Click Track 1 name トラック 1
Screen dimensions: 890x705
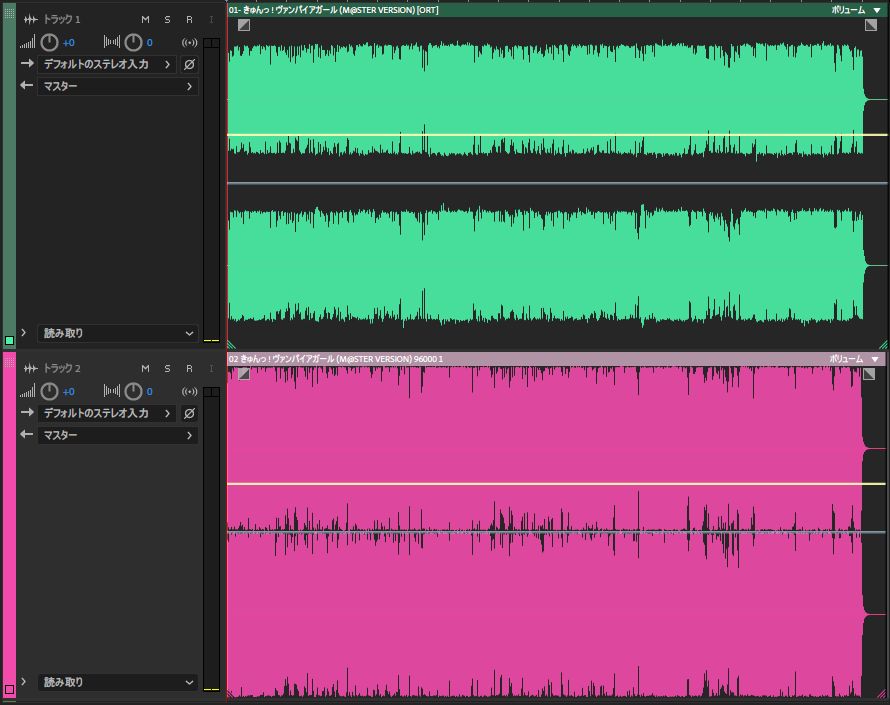[x=62, y=20]
